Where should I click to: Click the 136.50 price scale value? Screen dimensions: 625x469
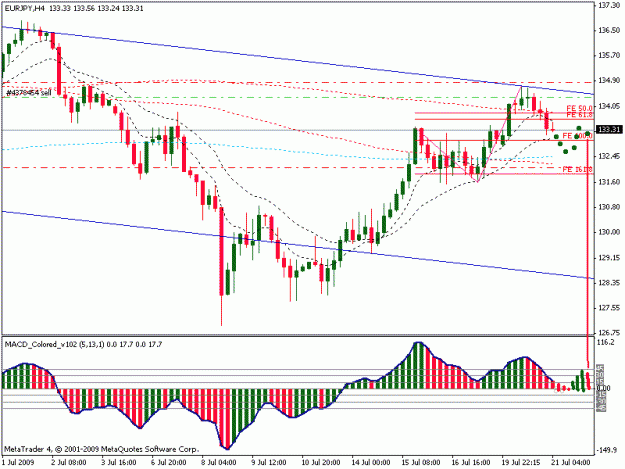pyautogui.click(x=609, y=30)
